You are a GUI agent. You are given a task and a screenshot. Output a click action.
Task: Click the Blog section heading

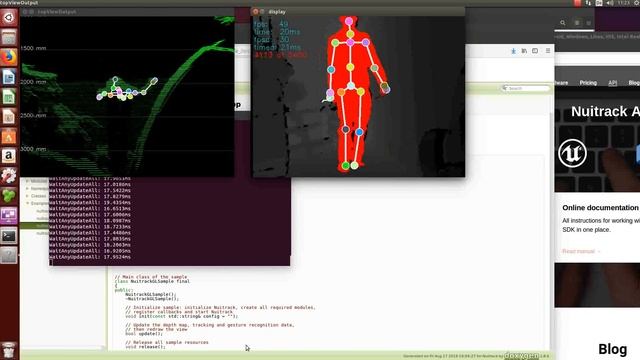[x=613, y=349]
